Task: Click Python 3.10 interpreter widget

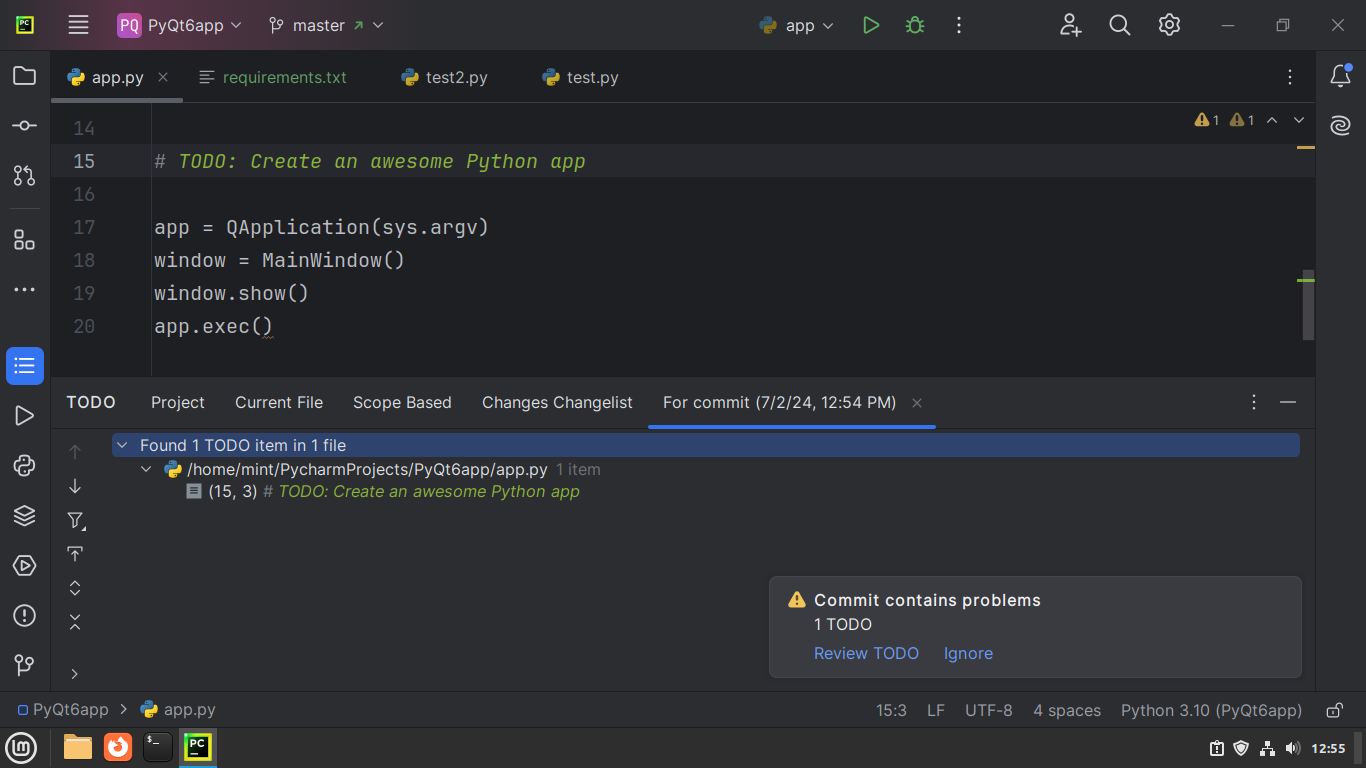Action: (1211, 710)
